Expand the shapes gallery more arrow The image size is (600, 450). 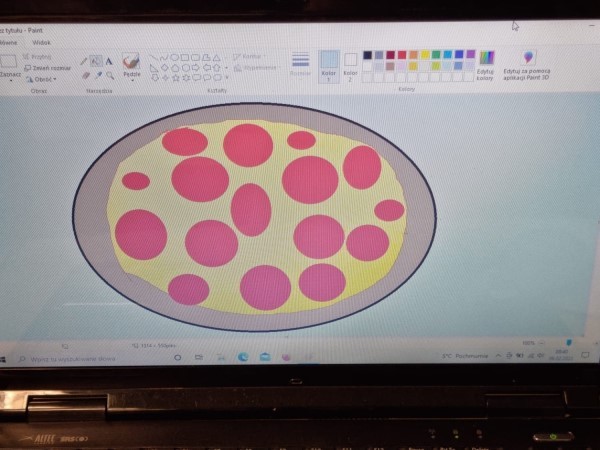(x=227, y=78)
